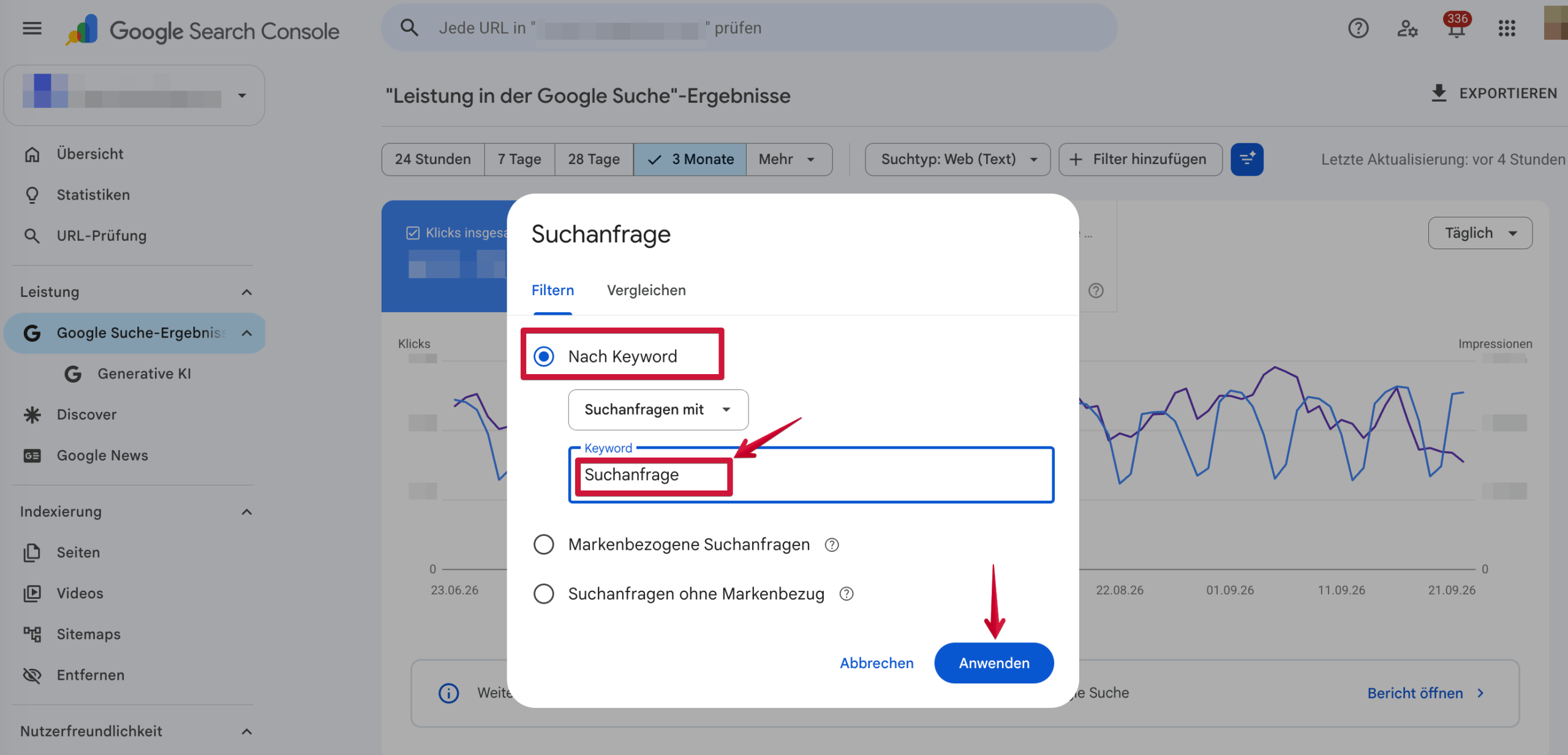Collapse Google Suche-Ergebnisse sub-items

pyautogui.click(x=246, y=333)
